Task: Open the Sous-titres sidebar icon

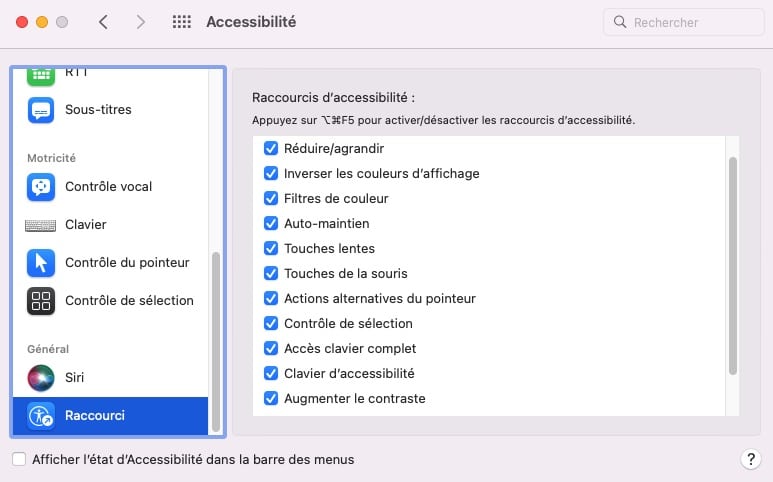Action: [41, 110]
